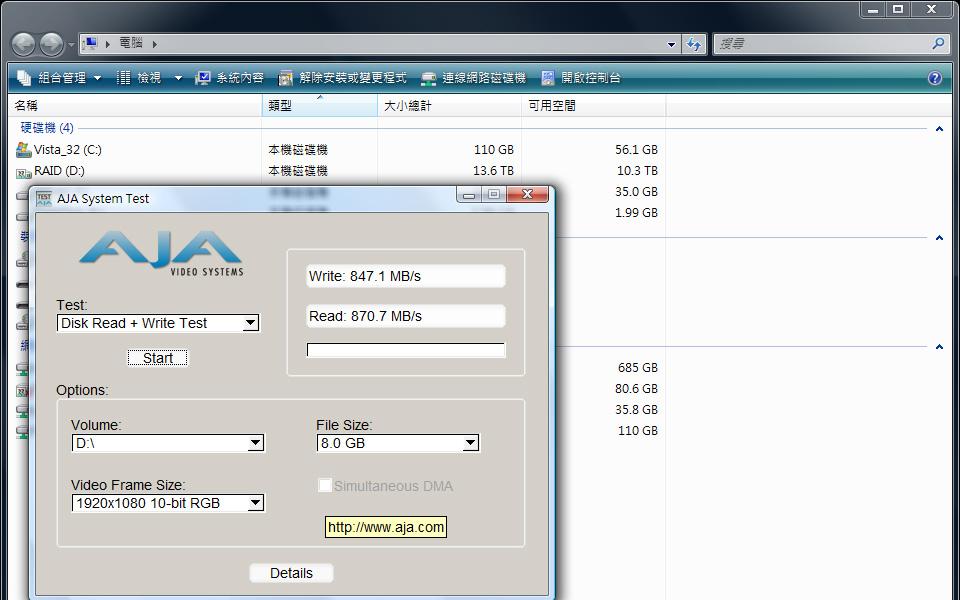Click the 檢視 views button
Image resolution: width=960 pixels, height=600 pixels.
tap(140, 78)
